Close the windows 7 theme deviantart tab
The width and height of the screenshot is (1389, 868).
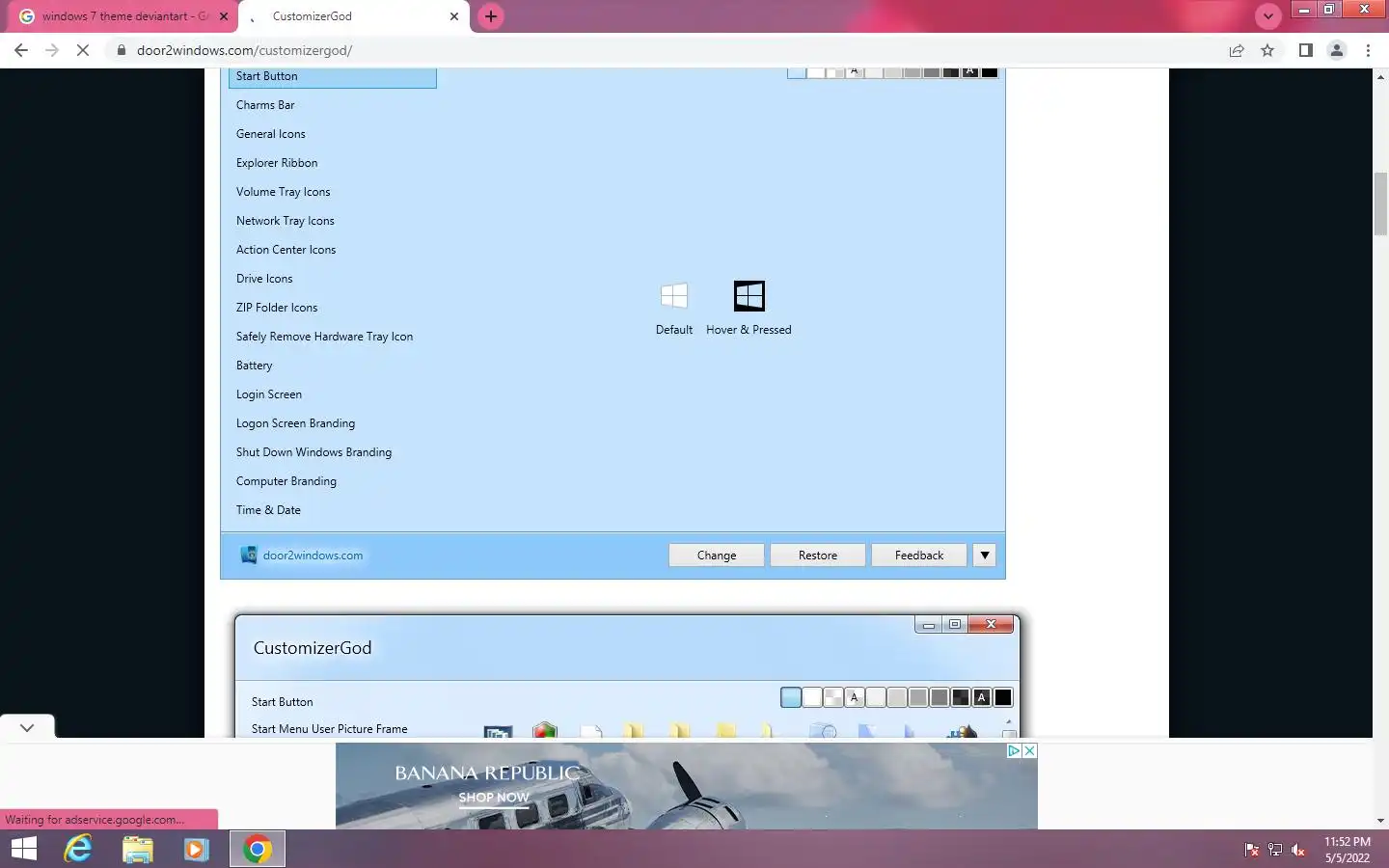[224, 16]
